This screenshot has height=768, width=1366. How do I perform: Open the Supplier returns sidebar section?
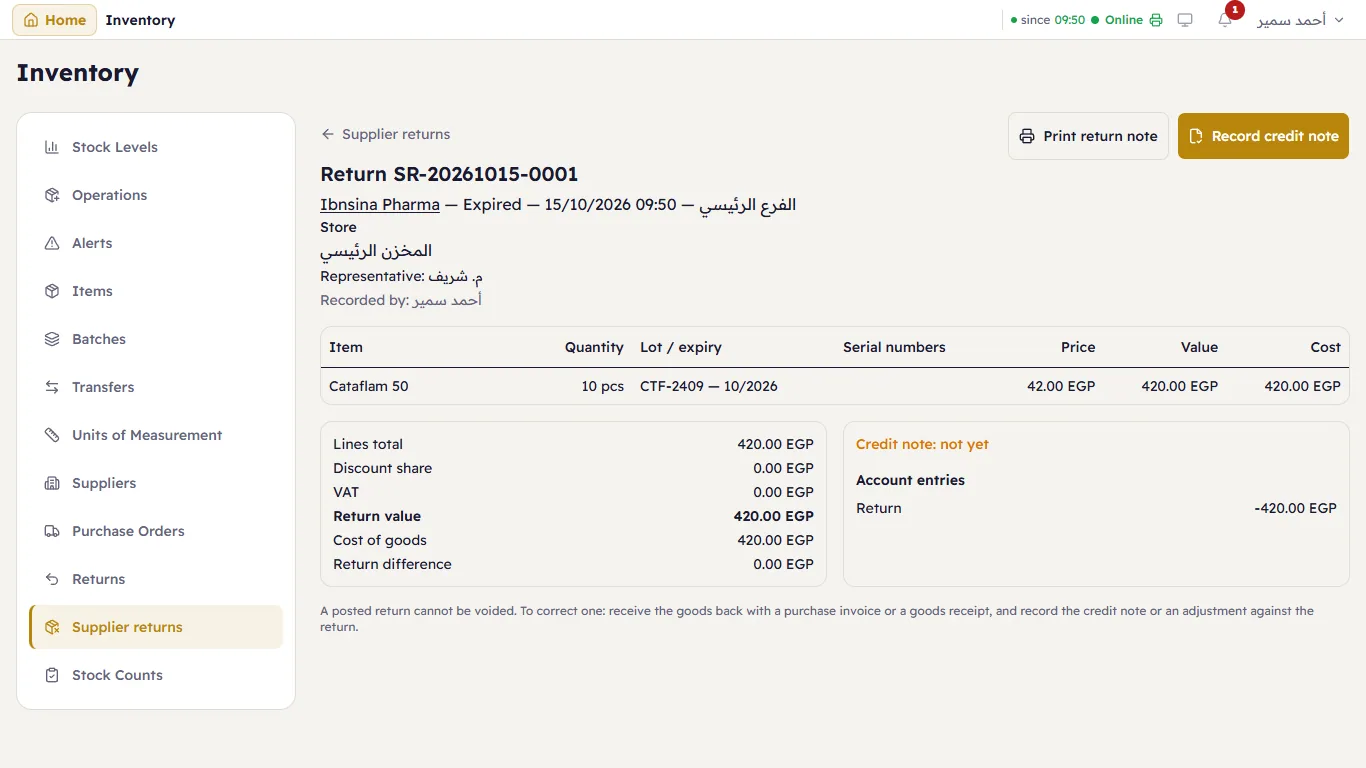(156, 627)
